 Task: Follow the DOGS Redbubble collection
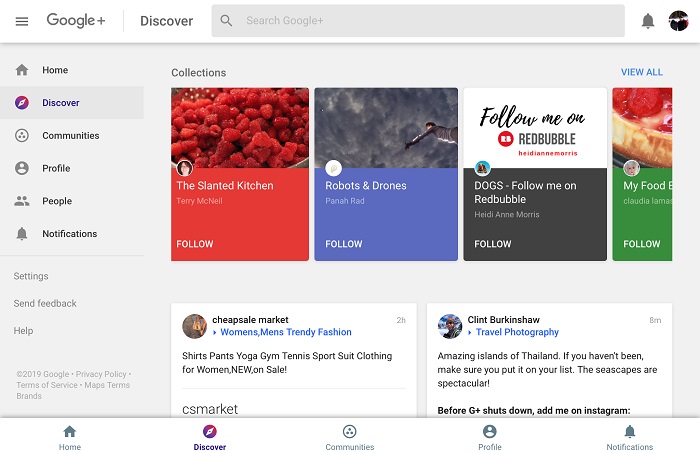(x=493, y=244)
